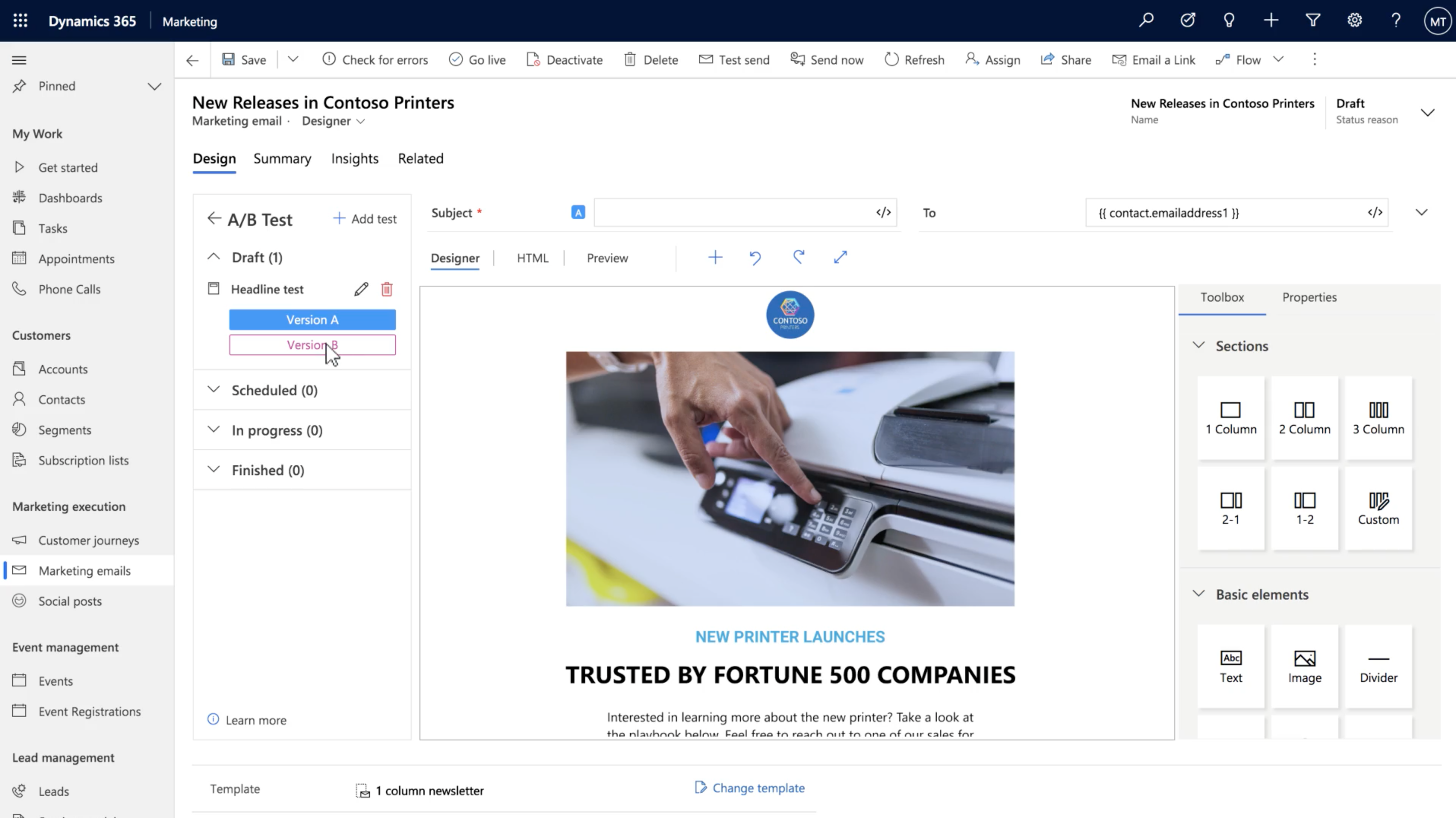The height and width of the screenshot is (818, 1456).
Task: Click Email a Link command
Action: coord(1153,60)
